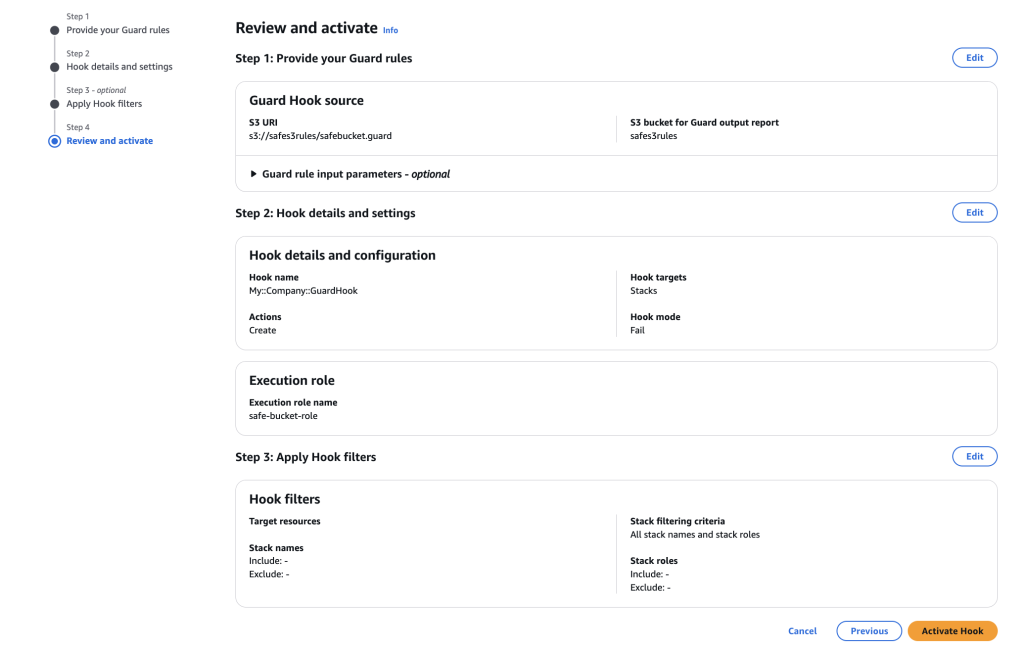
Task: Cancel the Guard Hook setup
Action: [801, 630]
